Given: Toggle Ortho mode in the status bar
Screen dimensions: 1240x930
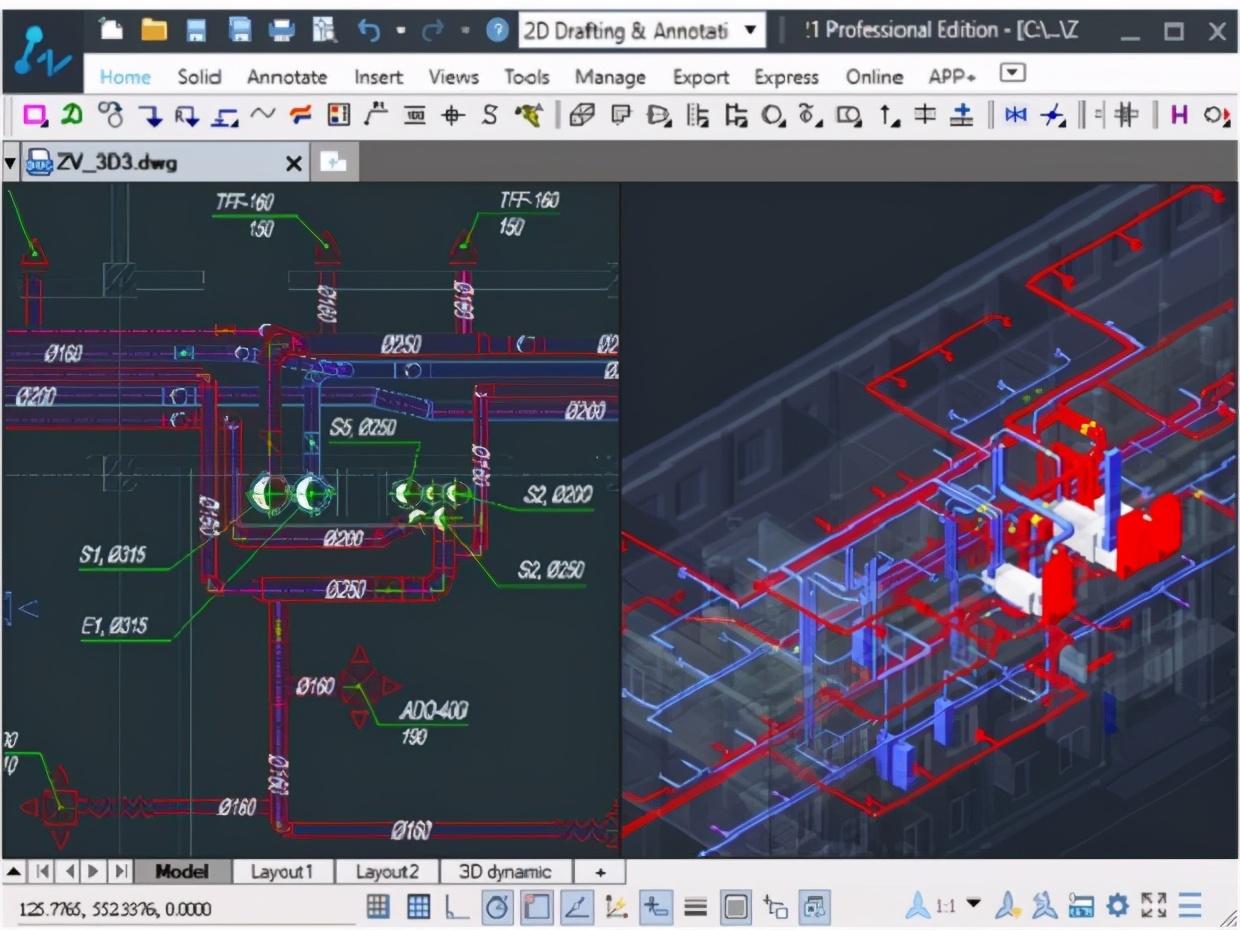Looking at the screenshot, I should (455, 908).
